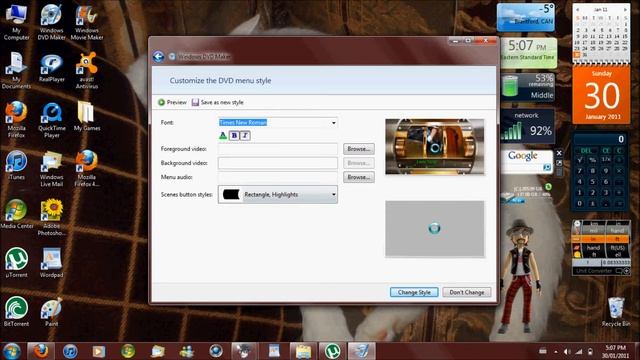
Task: Open My Documents desktop icon
Action: [16, 71]
